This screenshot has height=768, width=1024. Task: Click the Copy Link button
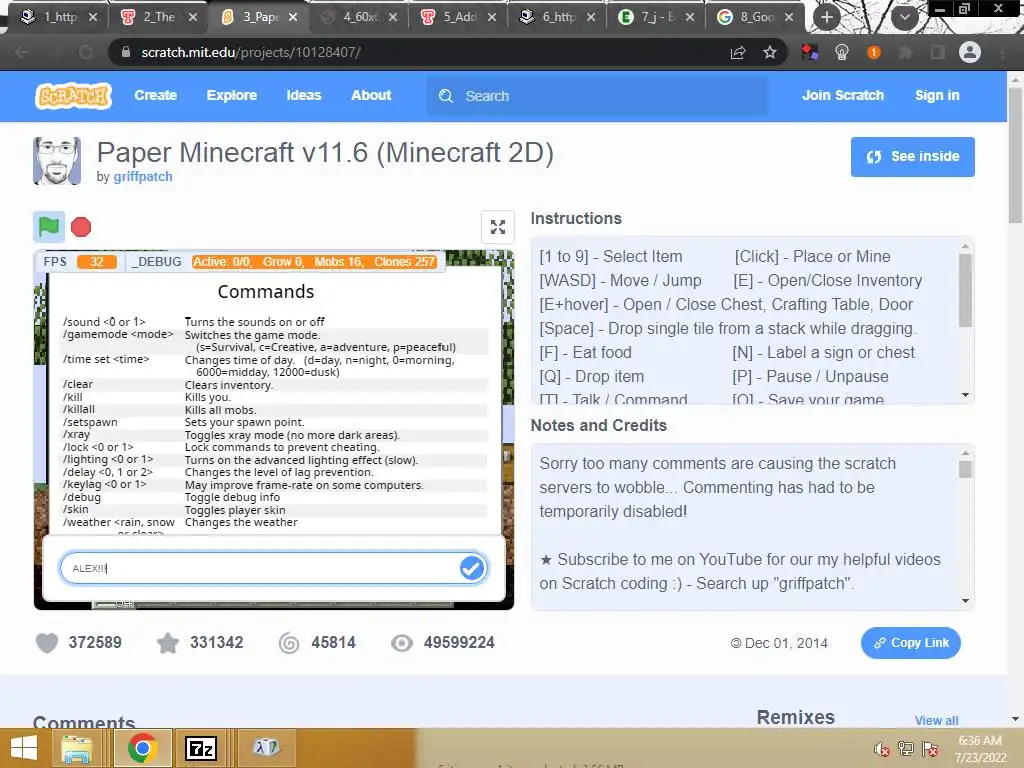tap(910, 643)
